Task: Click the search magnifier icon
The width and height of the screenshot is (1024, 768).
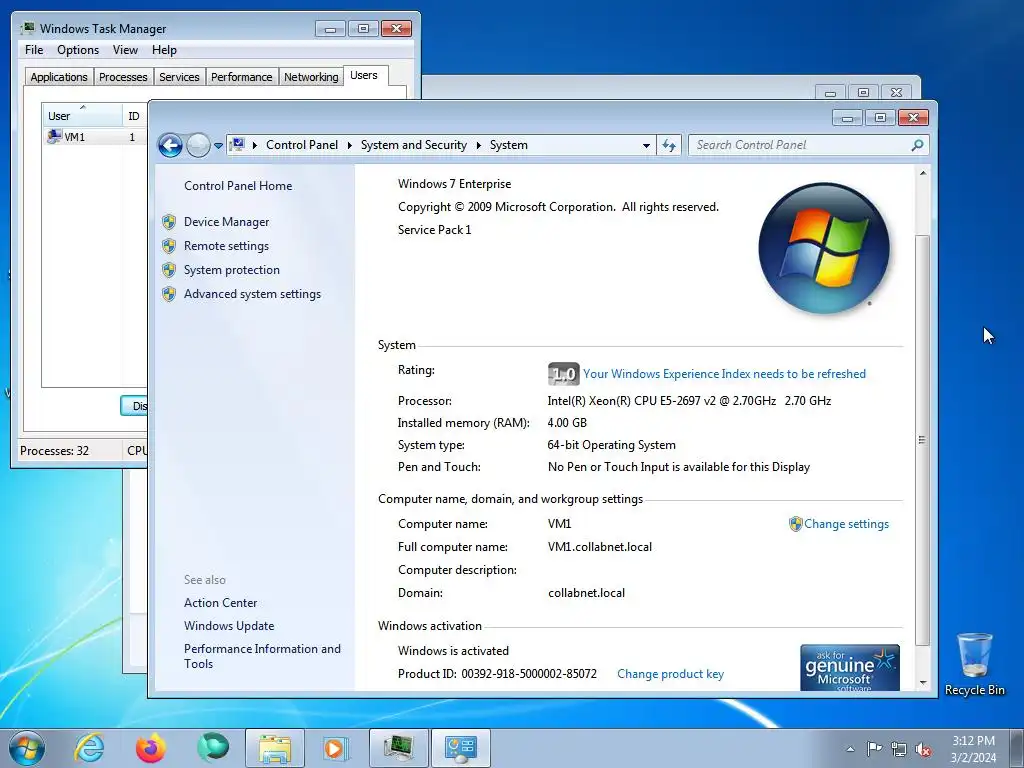Action: 917,145
